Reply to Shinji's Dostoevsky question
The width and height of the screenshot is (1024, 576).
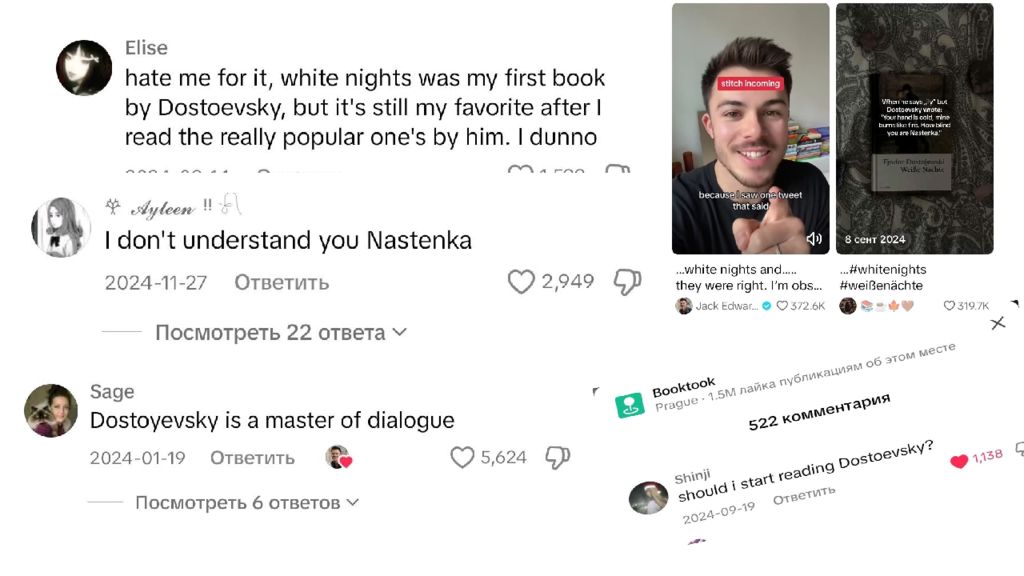[804, 495]
